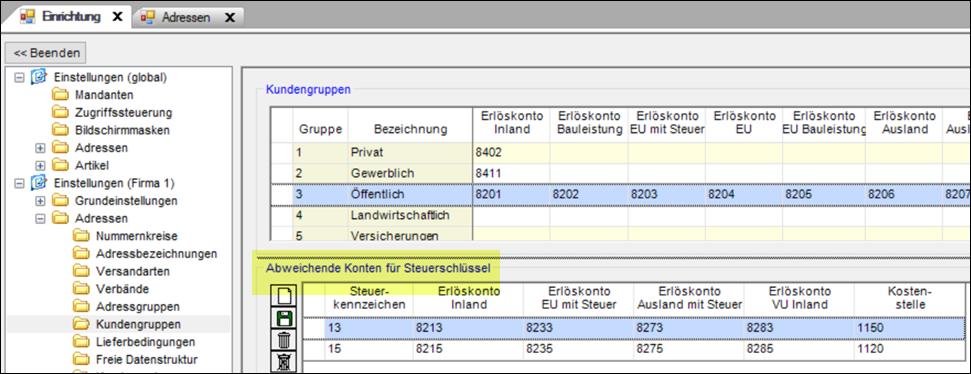
Task: Collapse the Einstellungen (global) tree node
Action: tap(19, 77)
